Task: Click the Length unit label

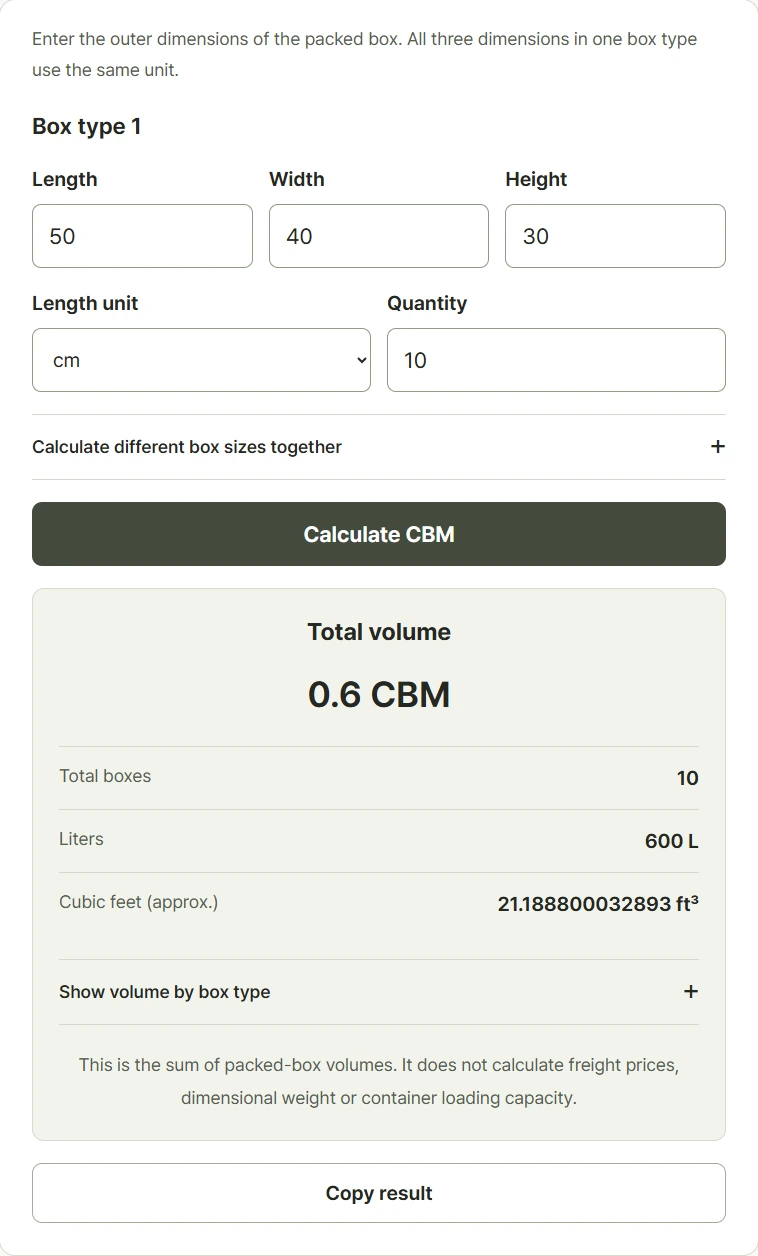Action: pos(85,303)
